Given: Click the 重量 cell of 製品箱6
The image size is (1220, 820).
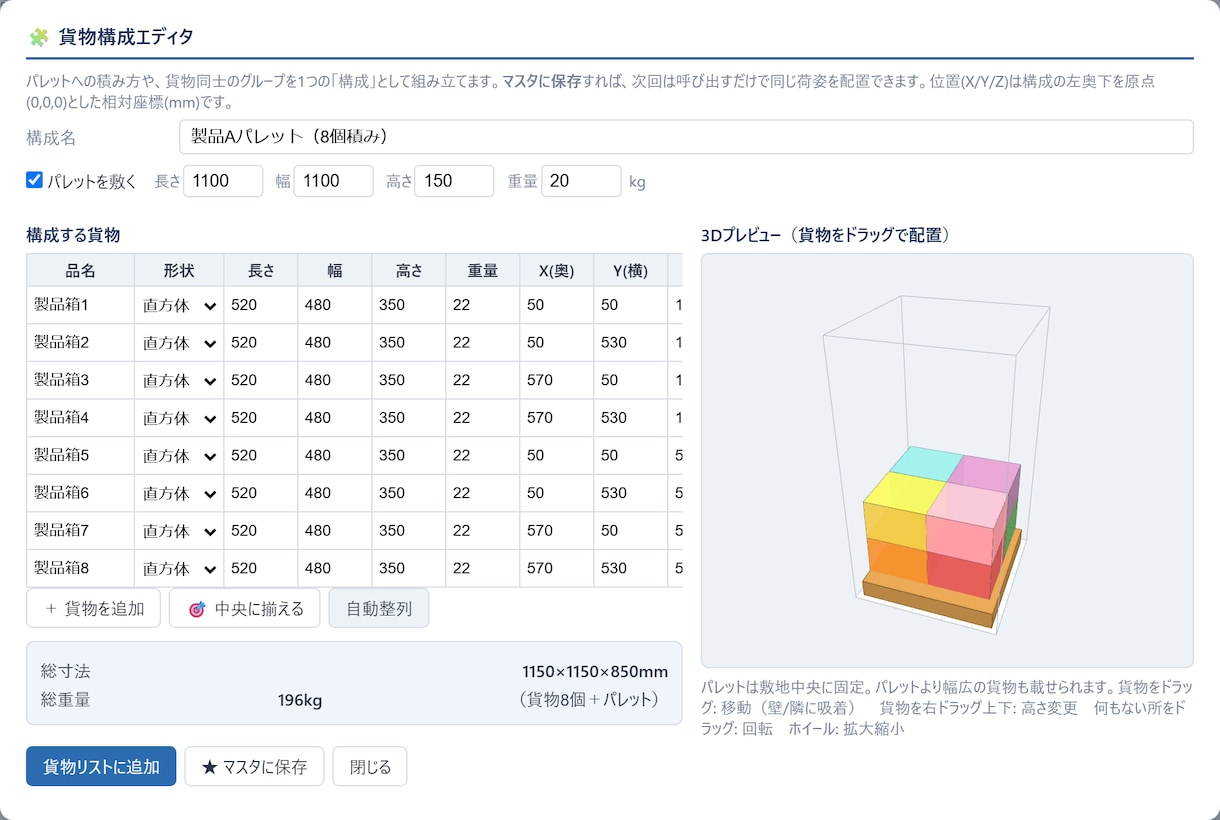Looking at the screenshot, I should click(482, 493).
